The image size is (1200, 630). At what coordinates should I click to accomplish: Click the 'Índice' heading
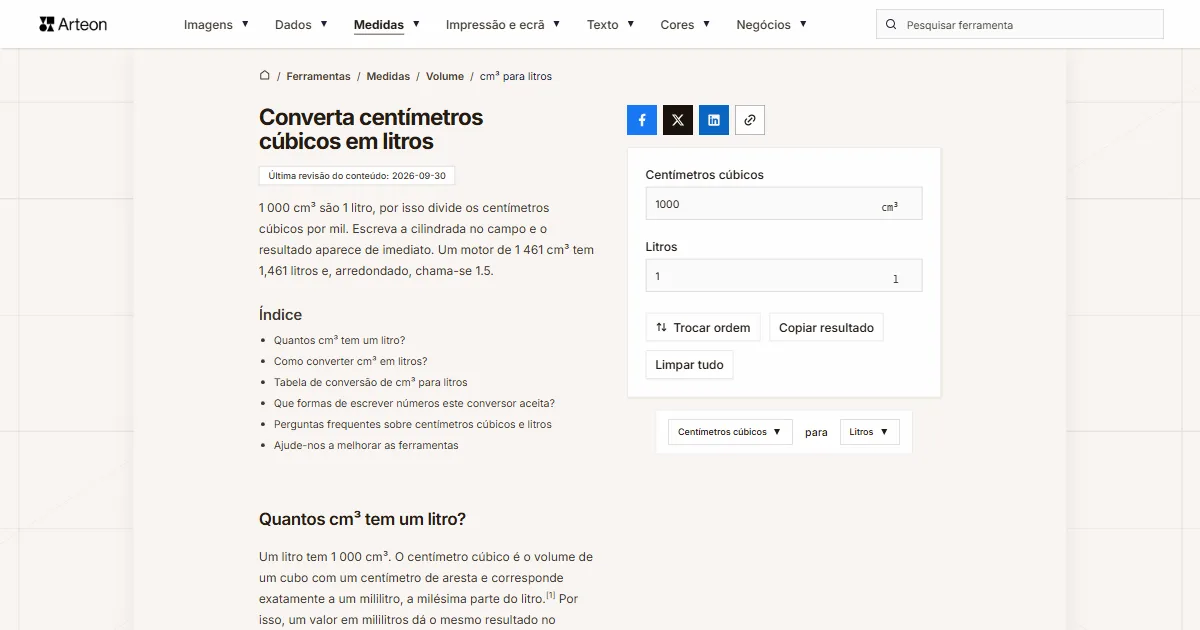[280, 314]
